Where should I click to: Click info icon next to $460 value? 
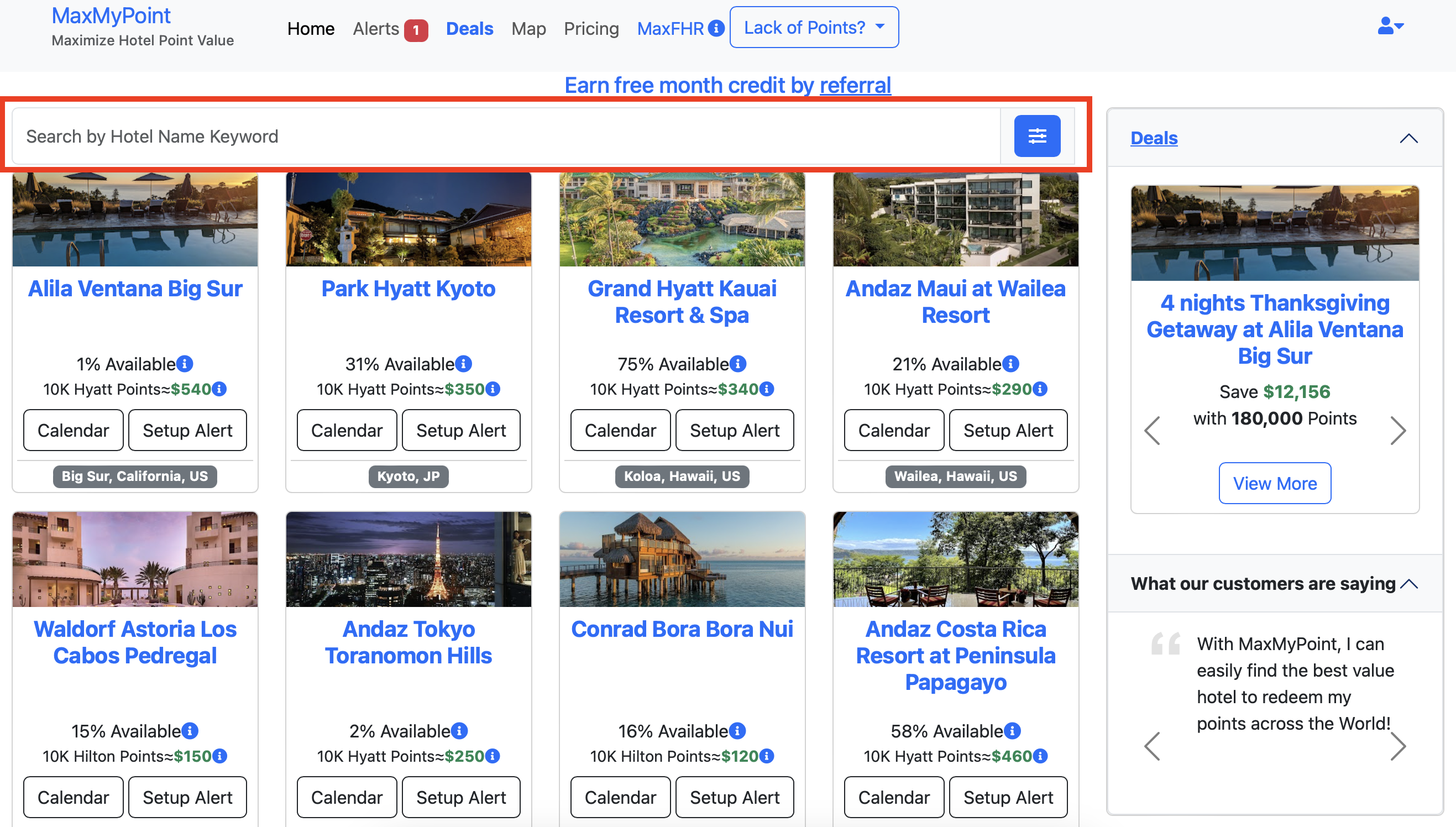[x=1040, y=756]
